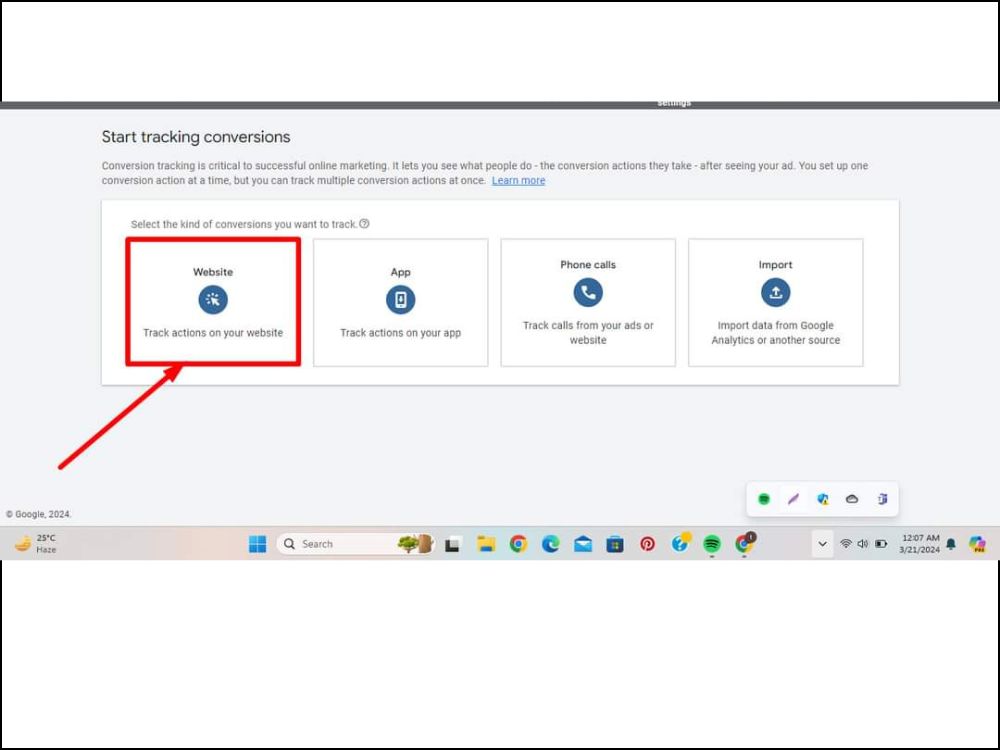Viewport: 1000px width, 750px height.
Task: Click purple feather icon in tray overflow
Action: (793, 499)
